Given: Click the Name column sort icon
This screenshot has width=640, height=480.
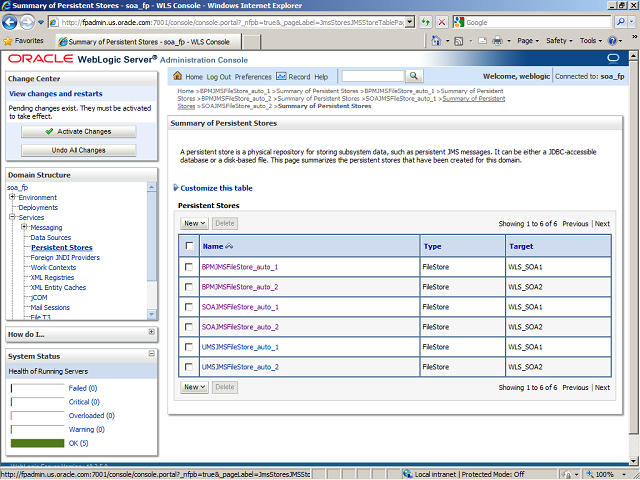Looking at the screenshot, I should tap(230, 246).
